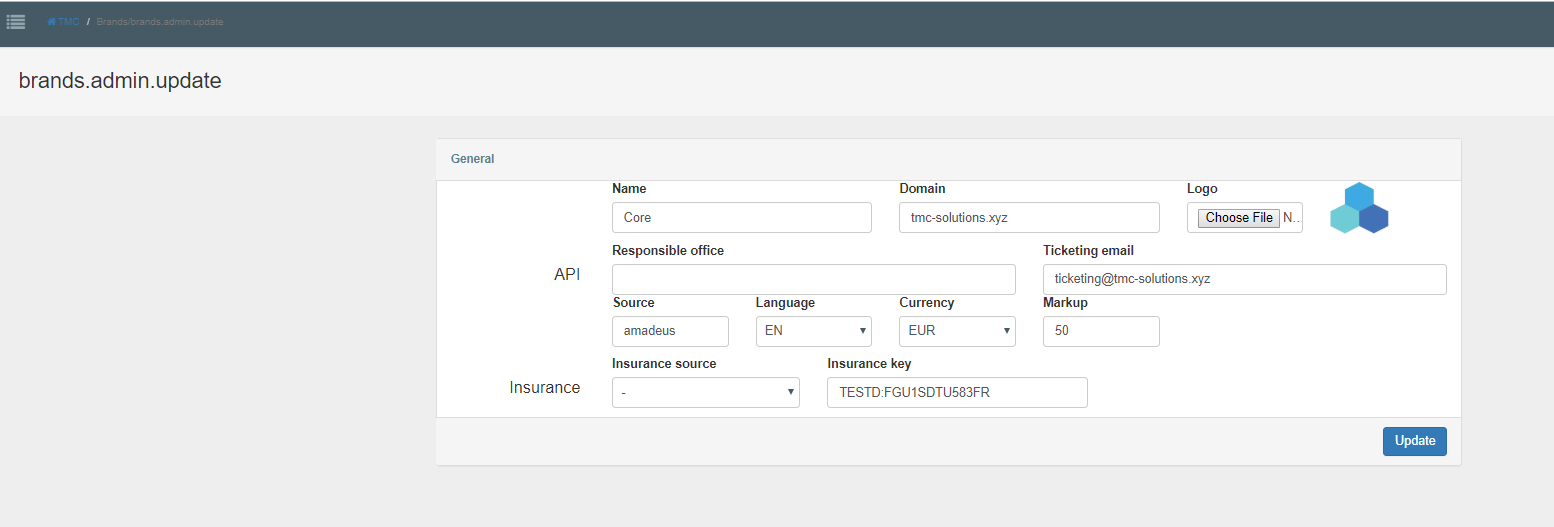Click the brand logo hexagon image
Image resolution: width=1554 pixels, height=527 pixels.
coord(1358,208)
